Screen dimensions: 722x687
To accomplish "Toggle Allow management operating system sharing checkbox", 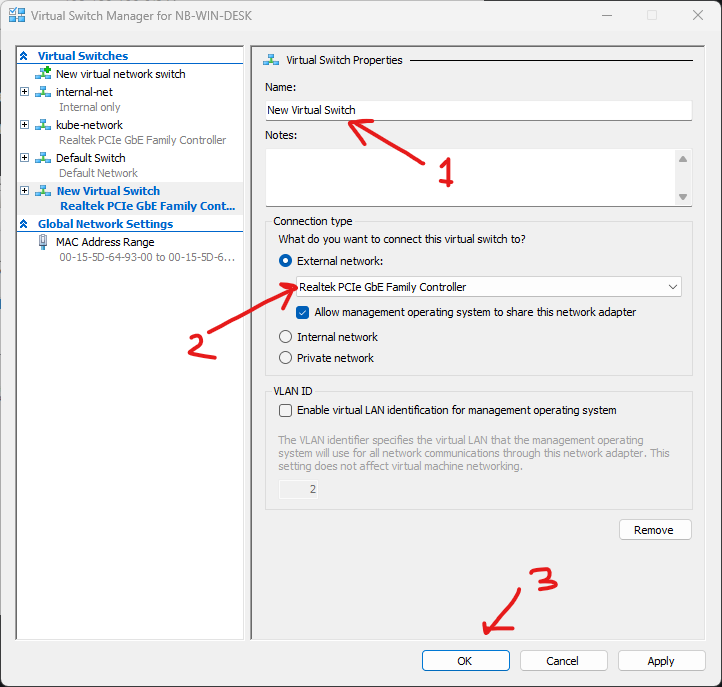I will tap(304, 312).
